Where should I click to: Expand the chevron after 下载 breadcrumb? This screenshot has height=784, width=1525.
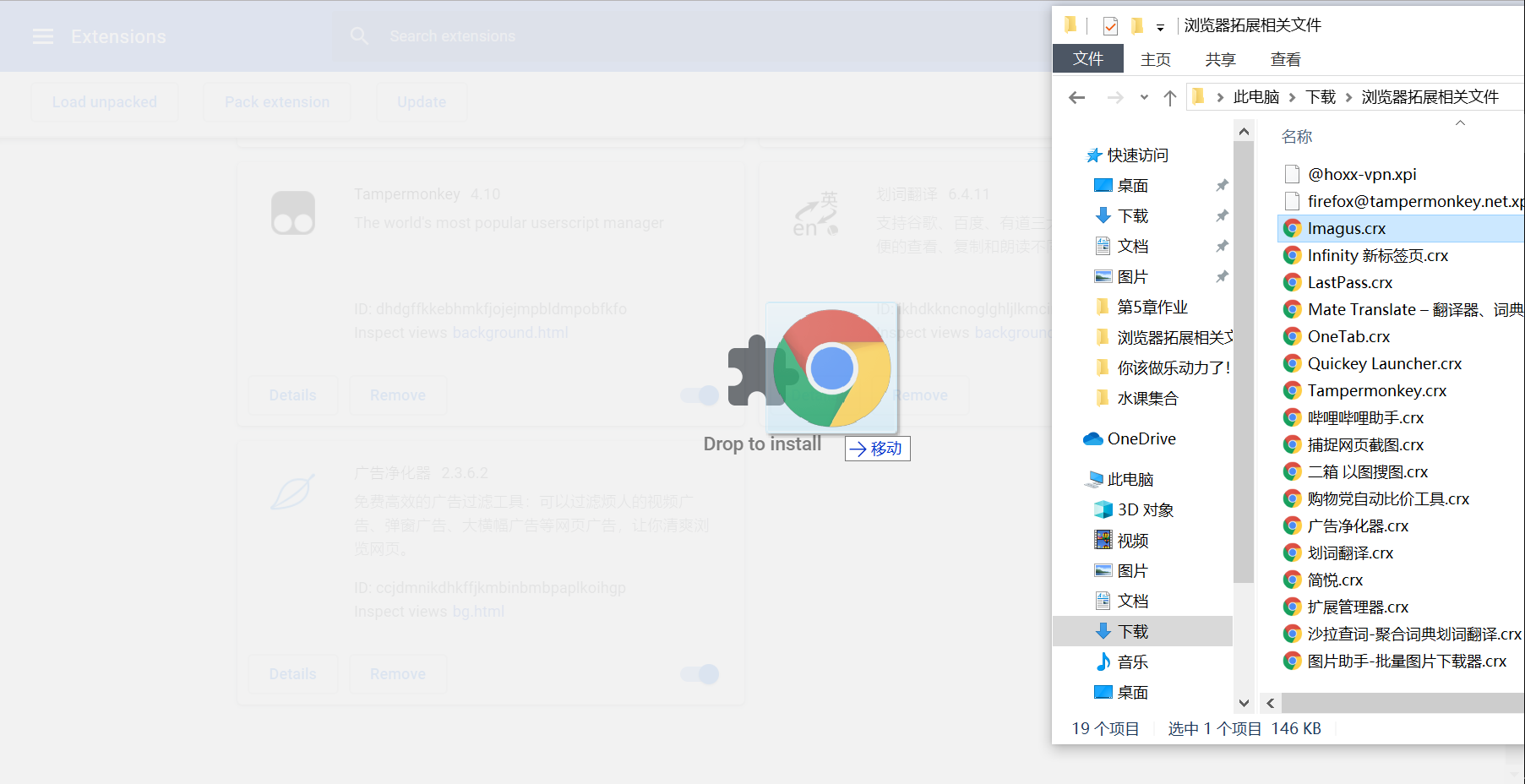(x=1349, y=97)
